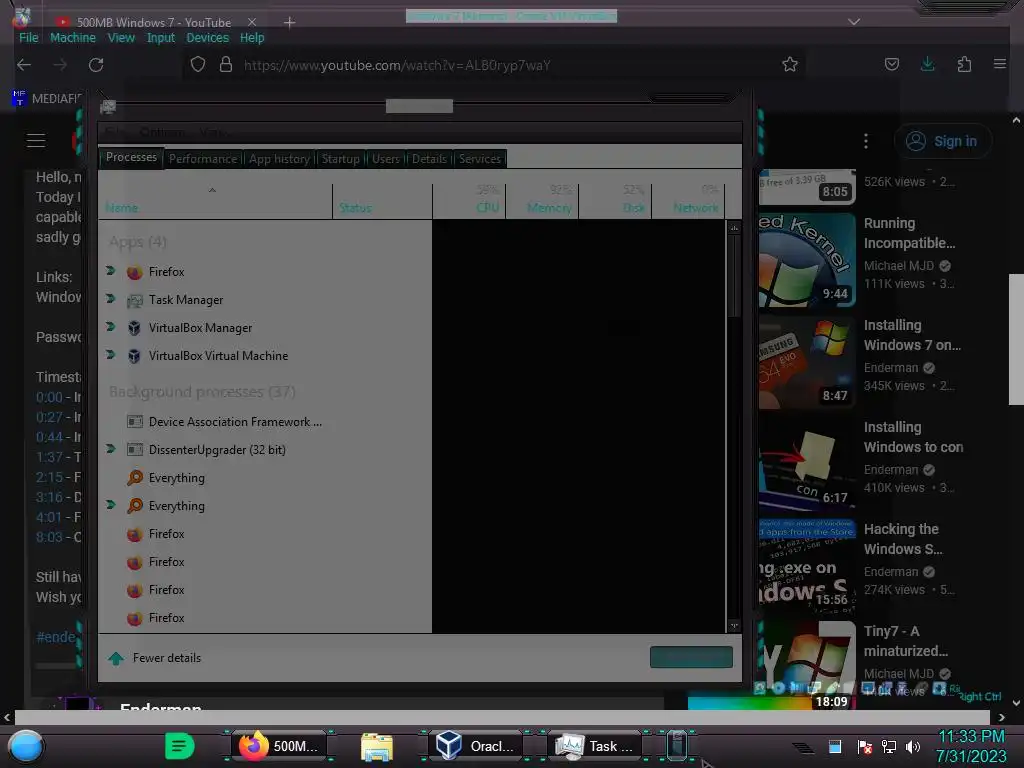Click the volume speaker tray icon
The width and height of the screenshot is (1024, 768).
click(x=913, y=746)
